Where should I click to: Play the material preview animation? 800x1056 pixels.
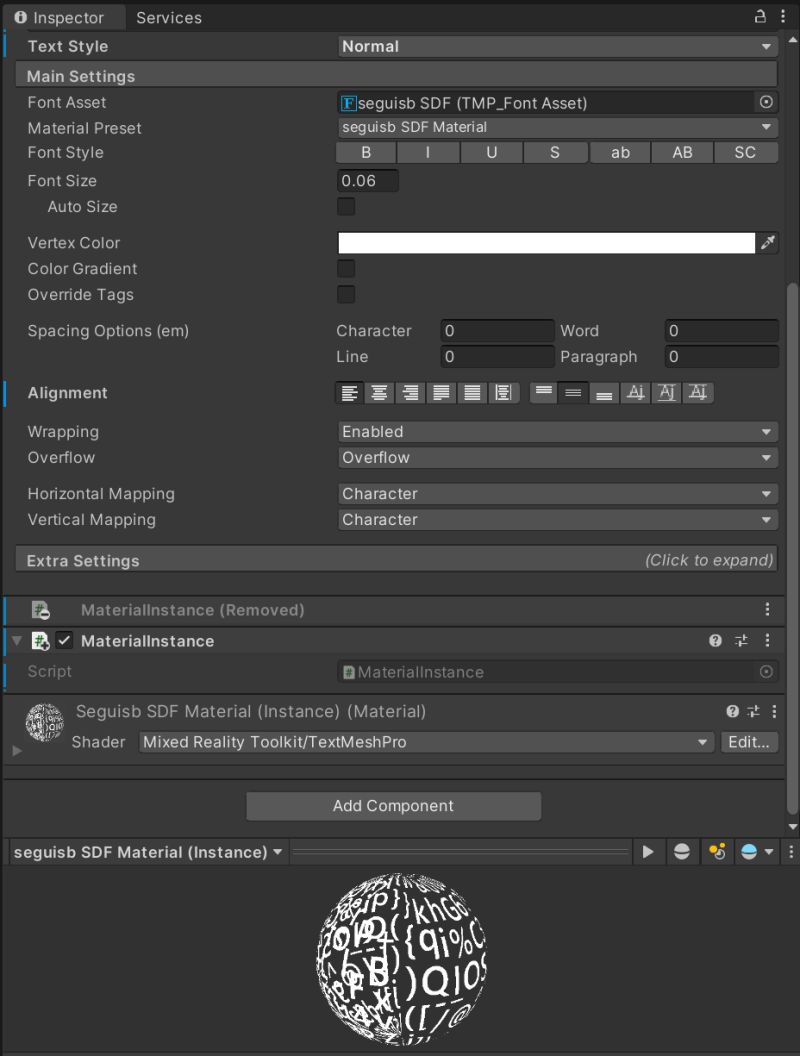[x=648, y=851]
